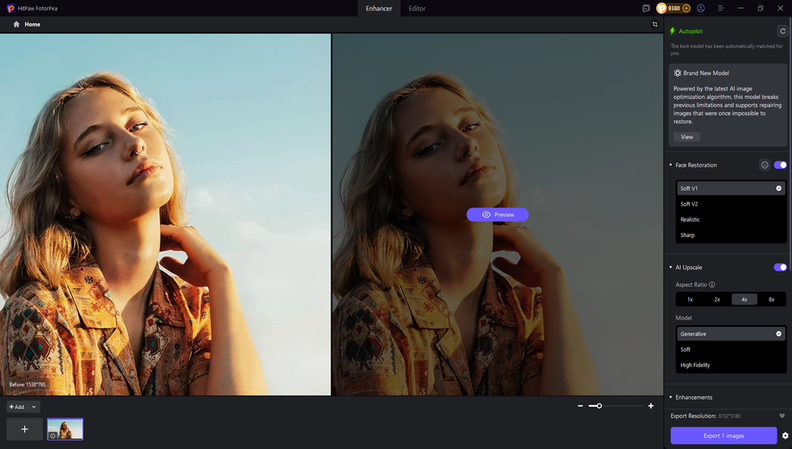This screenshot has height=449, width=792.
Task: Select Soft upscale model
Action: pyautogui.click(x=730, y=350)
